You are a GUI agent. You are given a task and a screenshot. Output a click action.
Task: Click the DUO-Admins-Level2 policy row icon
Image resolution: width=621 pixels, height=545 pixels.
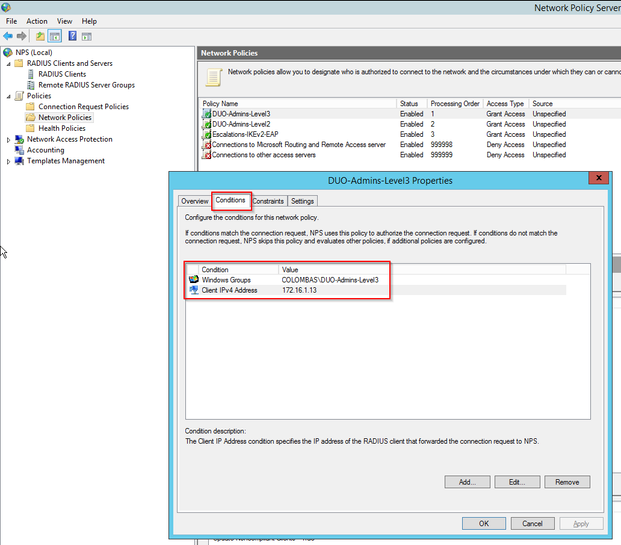(206, 124)
